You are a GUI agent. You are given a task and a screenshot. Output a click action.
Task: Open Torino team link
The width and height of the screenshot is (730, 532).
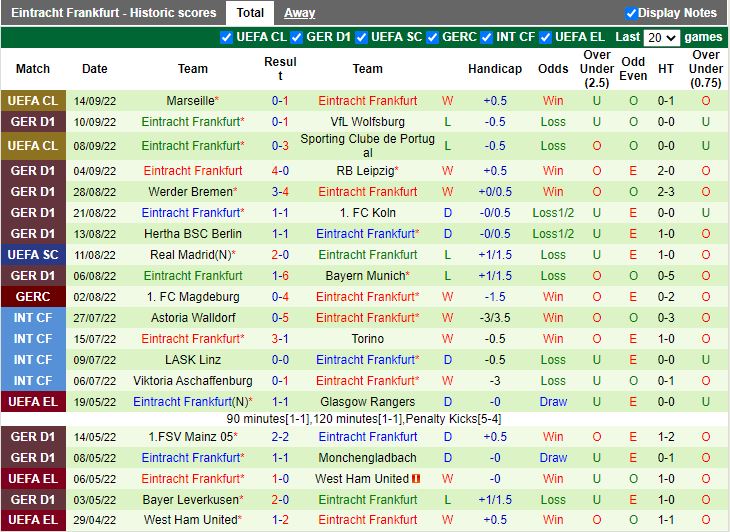(367, 338)
